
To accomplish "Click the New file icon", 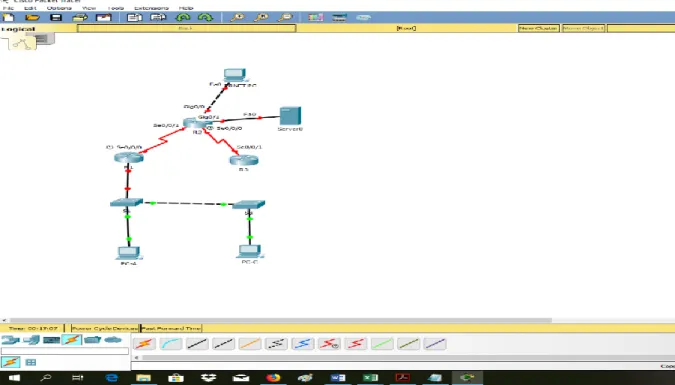I will 9,18.
